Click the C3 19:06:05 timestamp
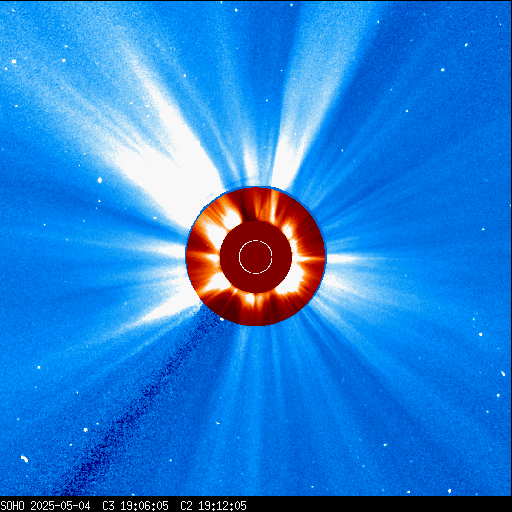Screen dimensions: 512x512 (x=135, y=506)
